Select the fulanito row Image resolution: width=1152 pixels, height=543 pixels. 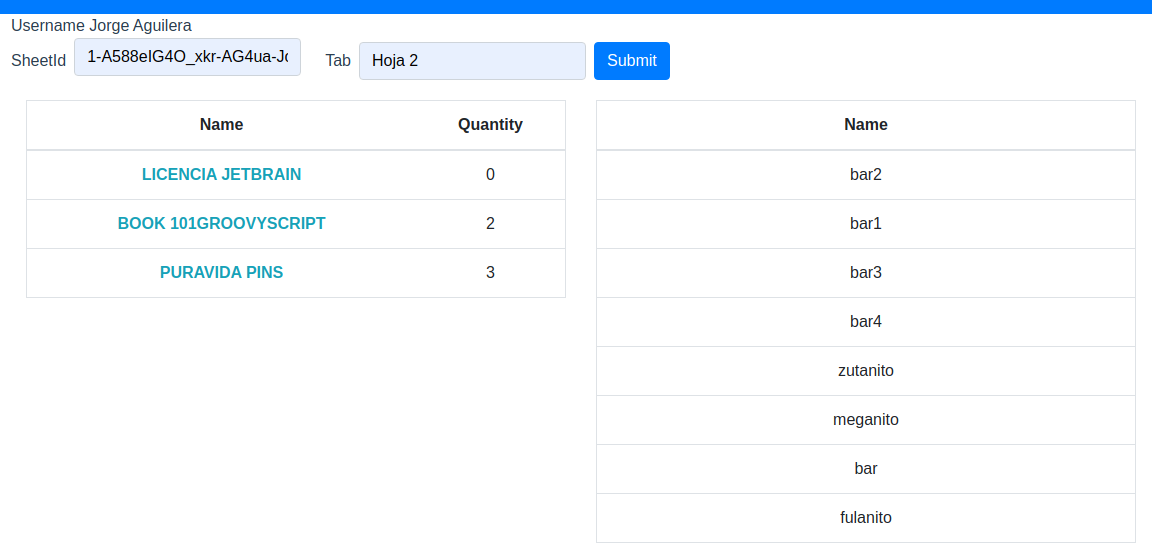coord(865,517)
